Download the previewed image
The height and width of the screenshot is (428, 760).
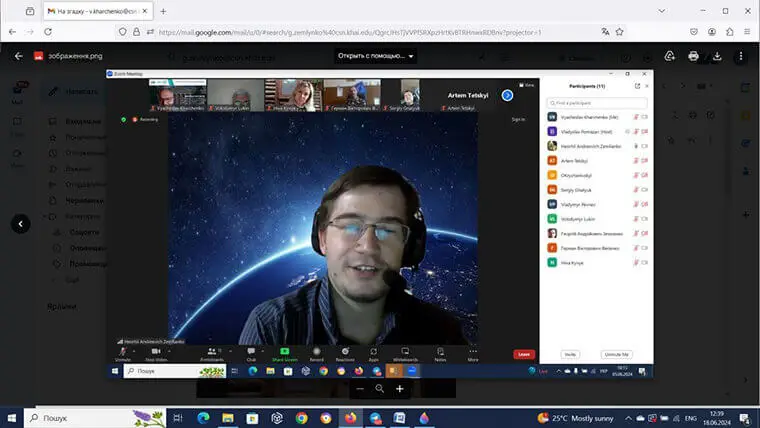[717, 56]
